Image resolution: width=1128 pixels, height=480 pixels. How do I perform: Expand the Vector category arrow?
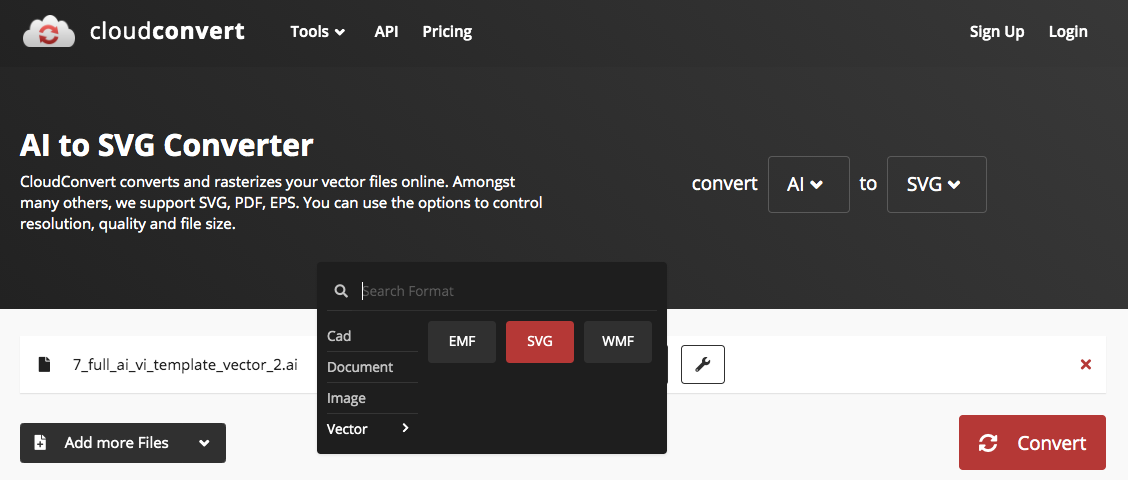click(405, 428)
